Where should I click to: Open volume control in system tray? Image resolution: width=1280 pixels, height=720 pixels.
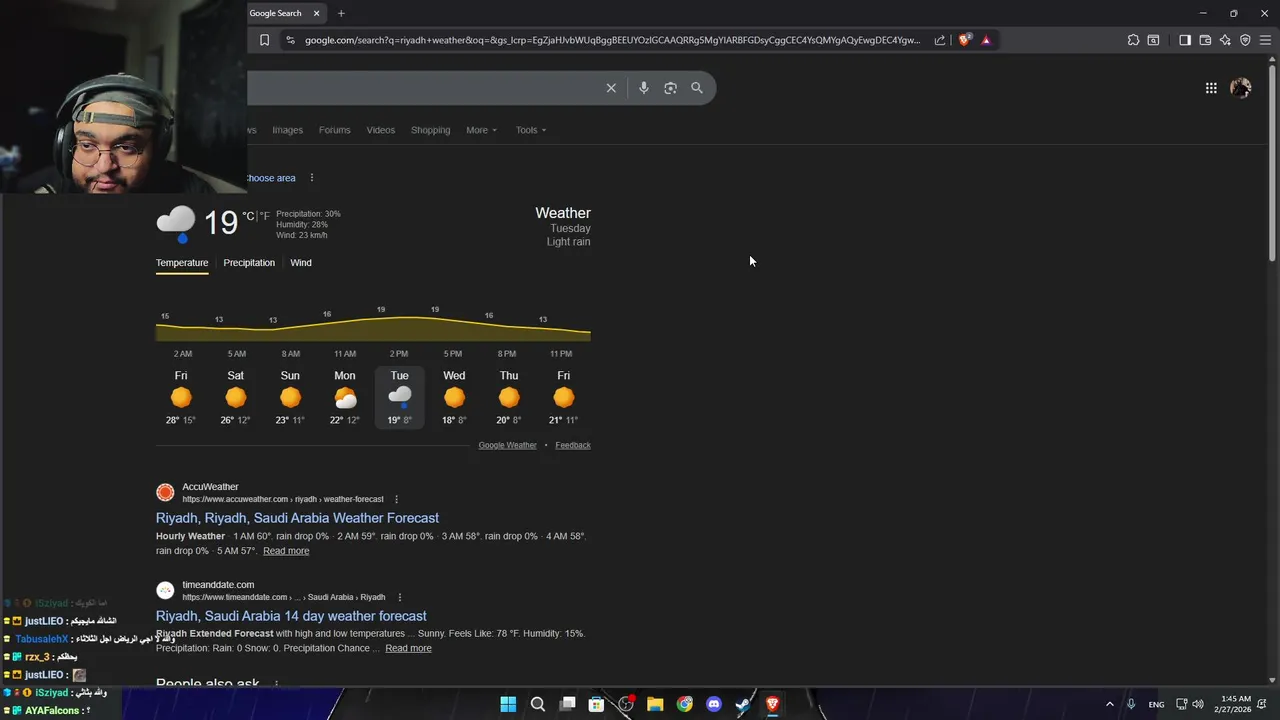point(1198,704)
